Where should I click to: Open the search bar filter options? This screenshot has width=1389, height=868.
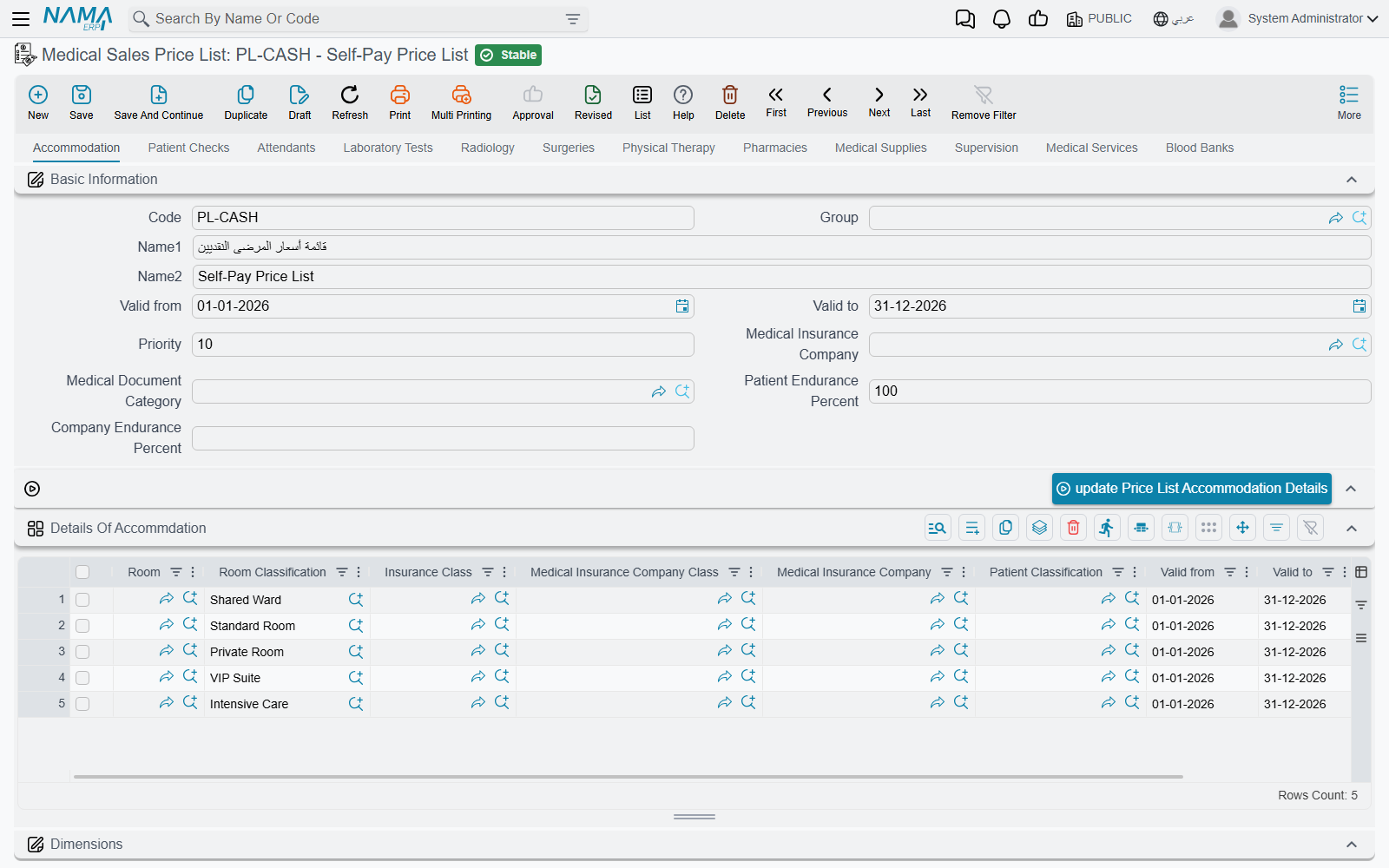pyautogui.click(x=573, y=19)
